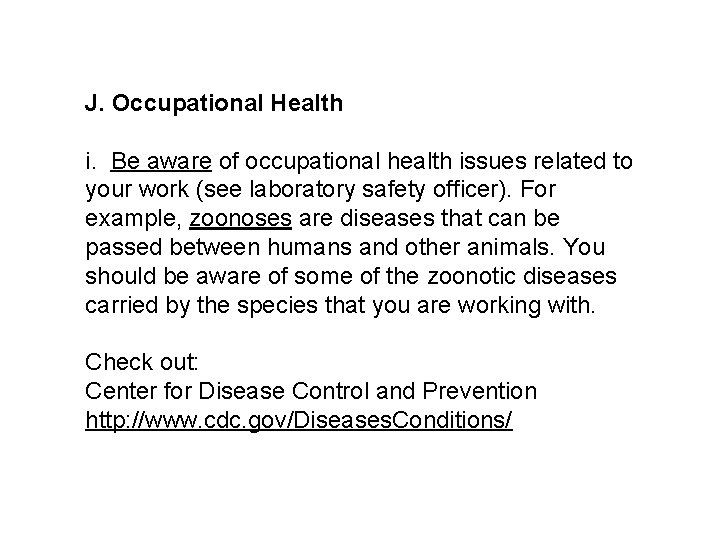
Task: Click the words "related to" on first line
Action: pos(583,161)
